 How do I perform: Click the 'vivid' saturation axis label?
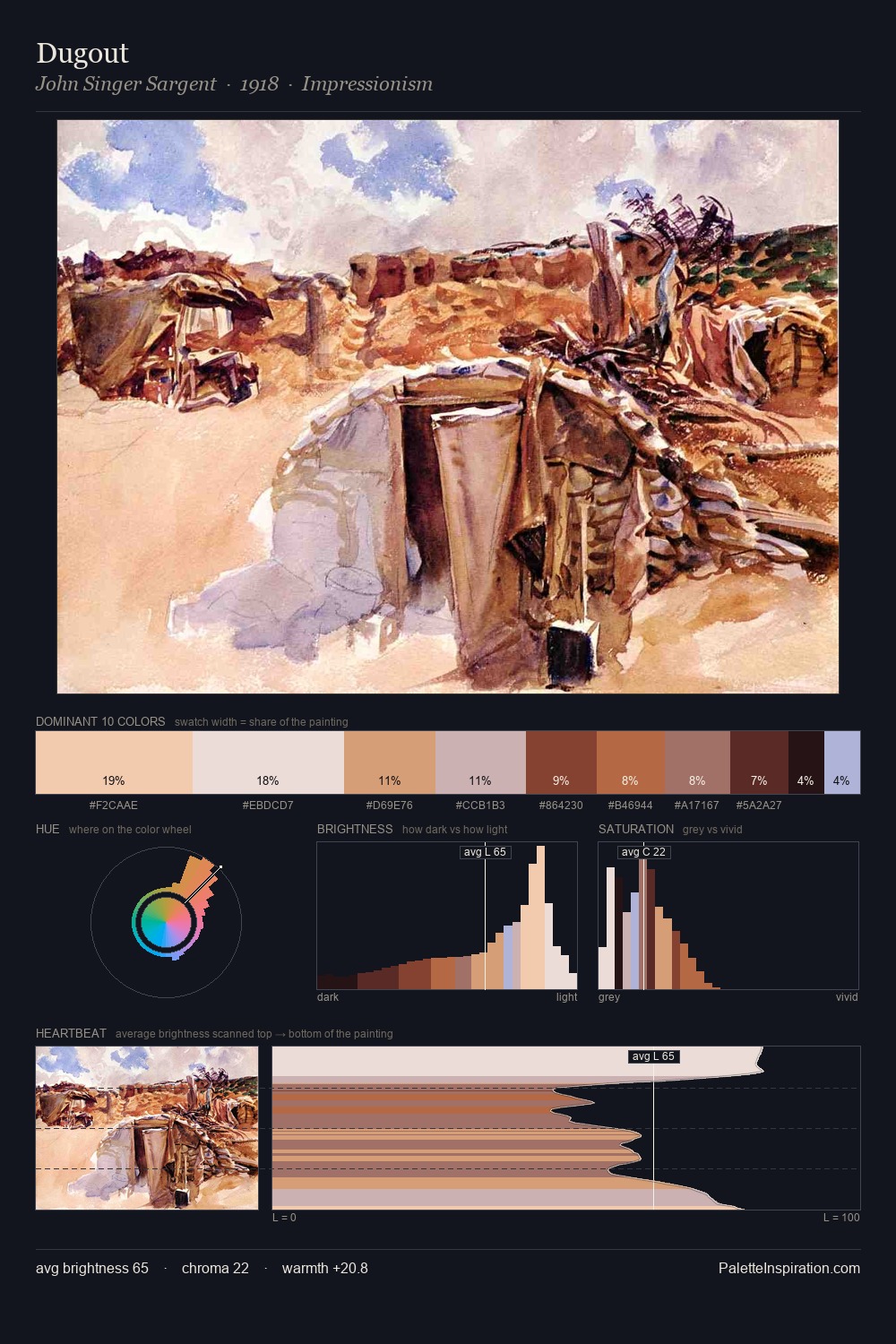(847, 997)
